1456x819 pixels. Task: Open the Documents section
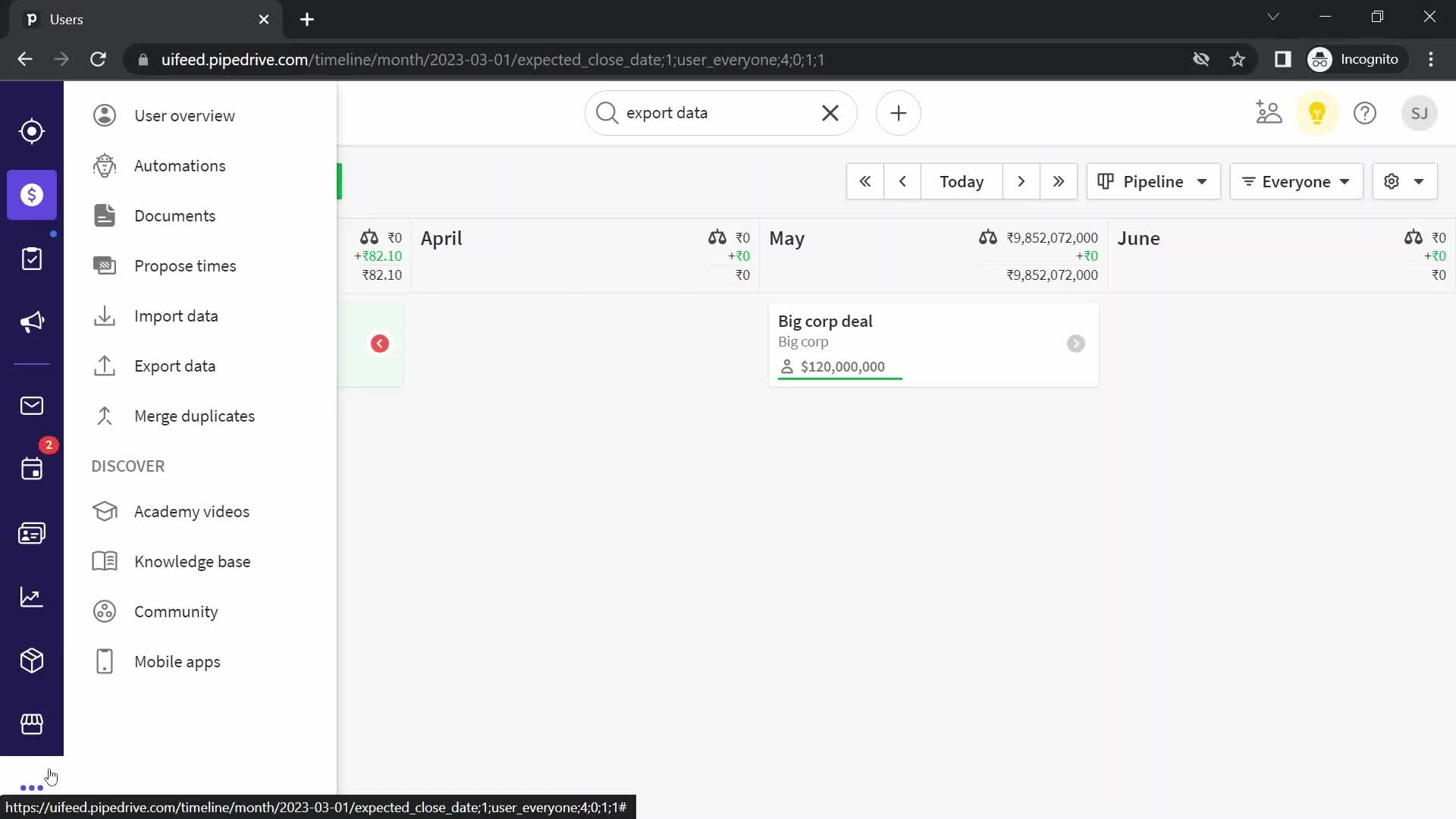pos(175,216)
